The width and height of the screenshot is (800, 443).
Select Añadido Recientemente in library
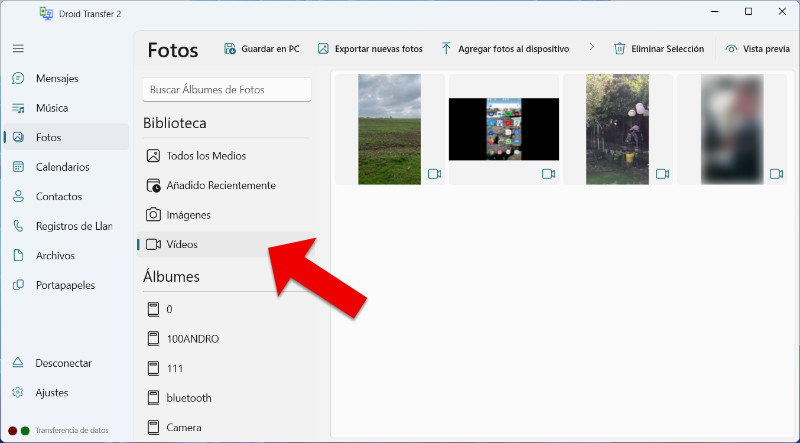click(220, 185)
